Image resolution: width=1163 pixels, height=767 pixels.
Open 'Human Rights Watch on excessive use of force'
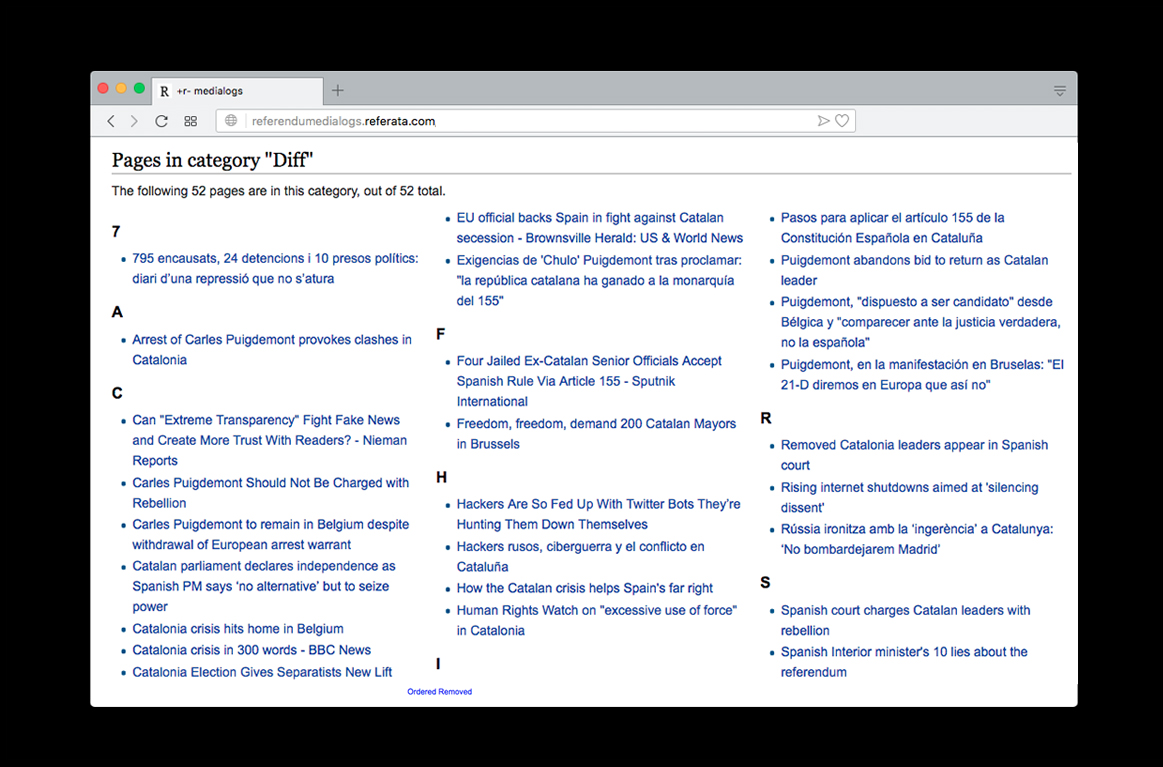tap(596, 620)
